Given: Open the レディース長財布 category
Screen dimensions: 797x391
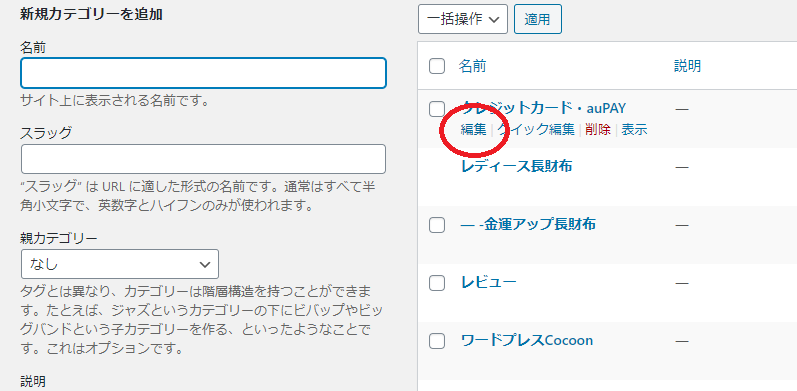Looking at the screenshot, I should (x=516, y=166).
